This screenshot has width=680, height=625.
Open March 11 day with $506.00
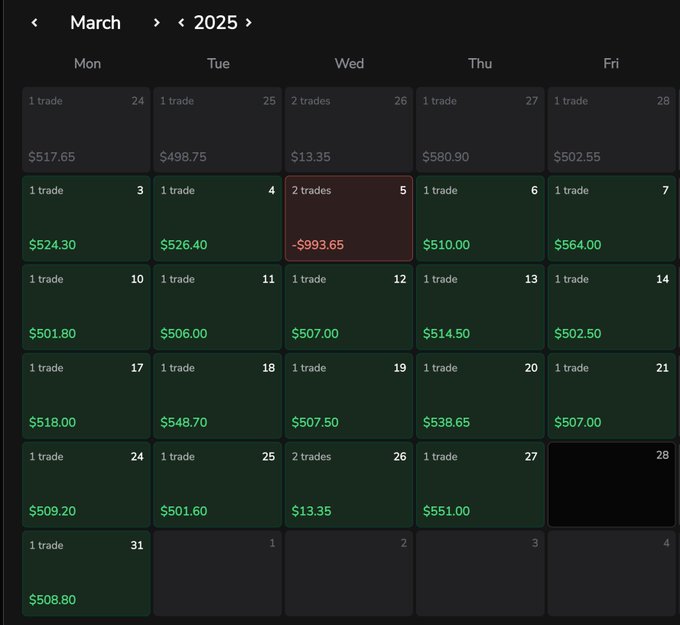point(218,308)
